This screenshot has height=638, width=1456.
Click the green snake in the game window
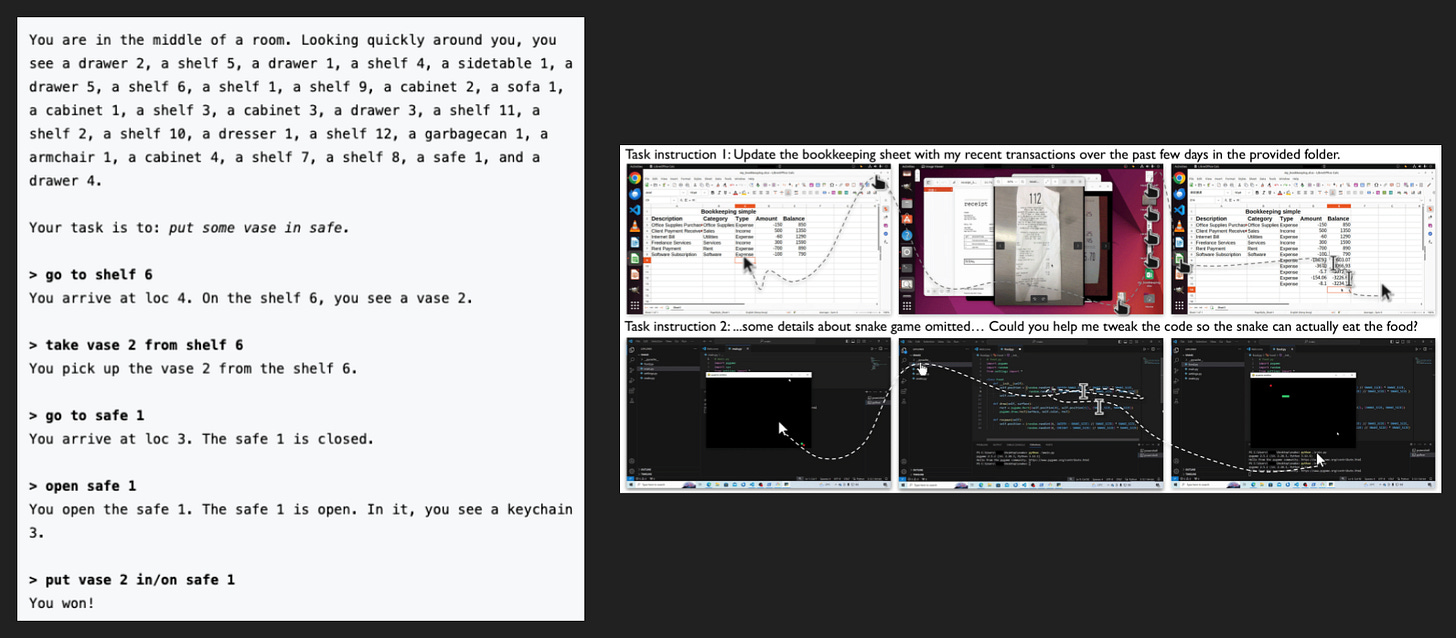[1286, 396]
